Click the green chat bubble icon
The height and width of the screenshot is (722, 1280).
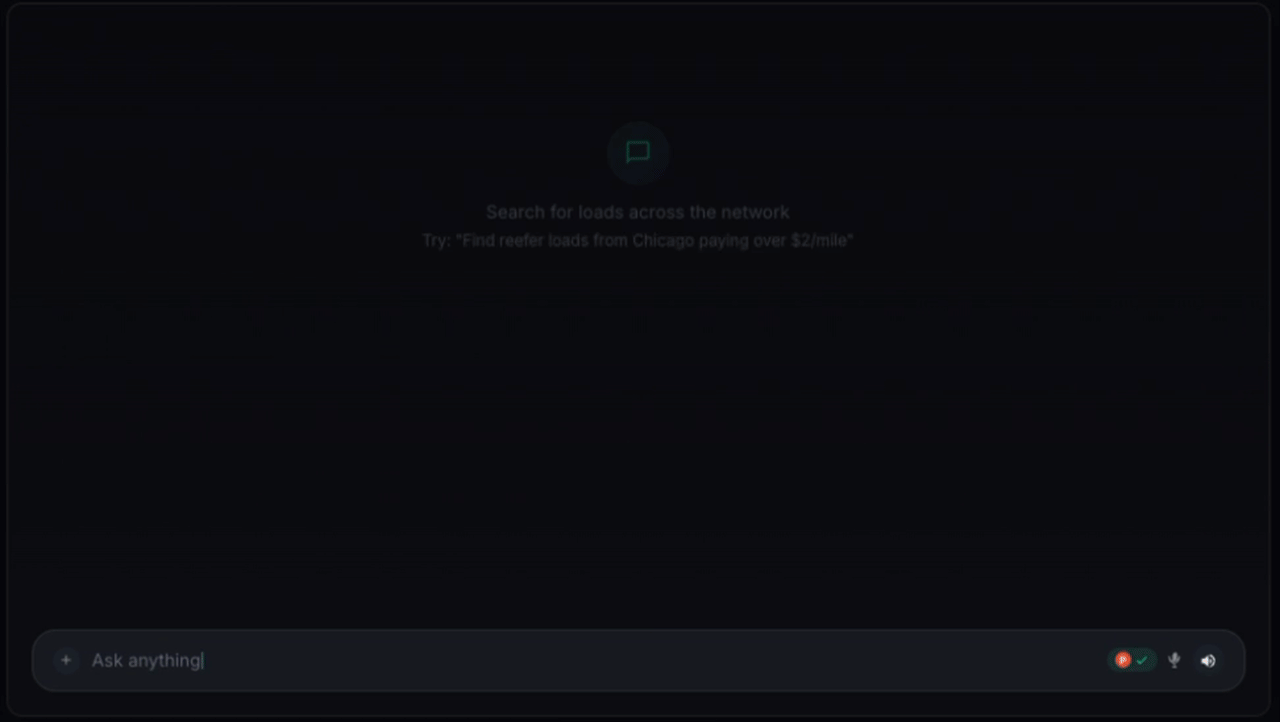point(638,152)
